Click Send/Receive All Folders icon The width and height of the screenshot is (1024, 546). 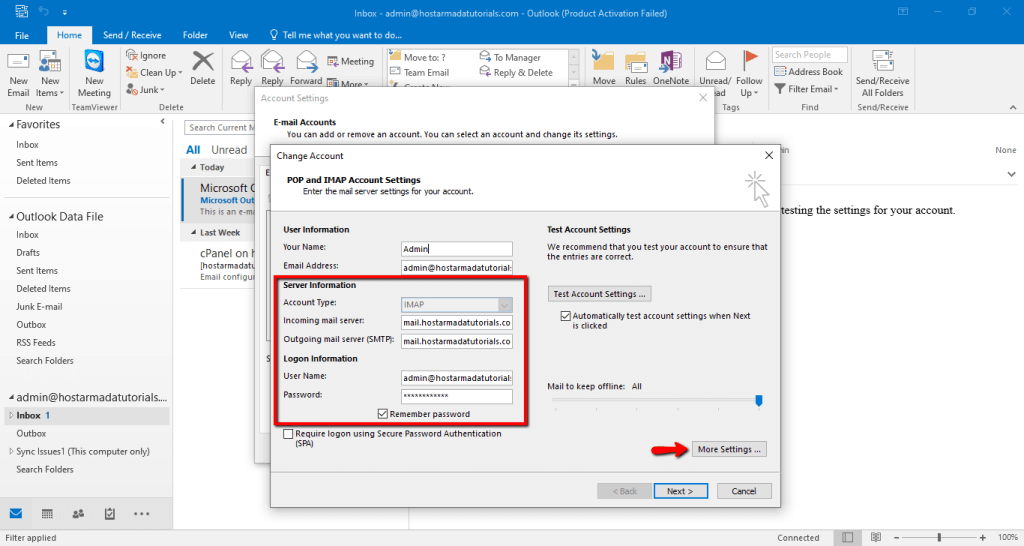pyautogui.click(x=882, y=61)
